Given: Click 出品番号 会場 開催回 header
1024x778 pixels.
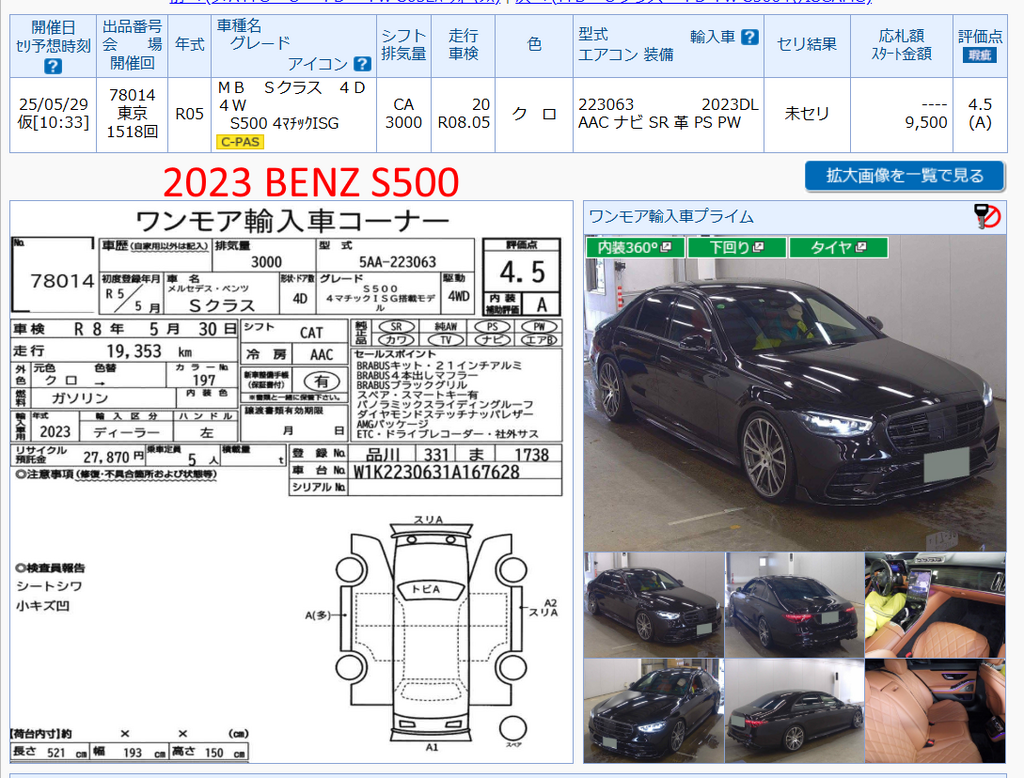Looking at the screenshot, I should click(x=132, y=44).
